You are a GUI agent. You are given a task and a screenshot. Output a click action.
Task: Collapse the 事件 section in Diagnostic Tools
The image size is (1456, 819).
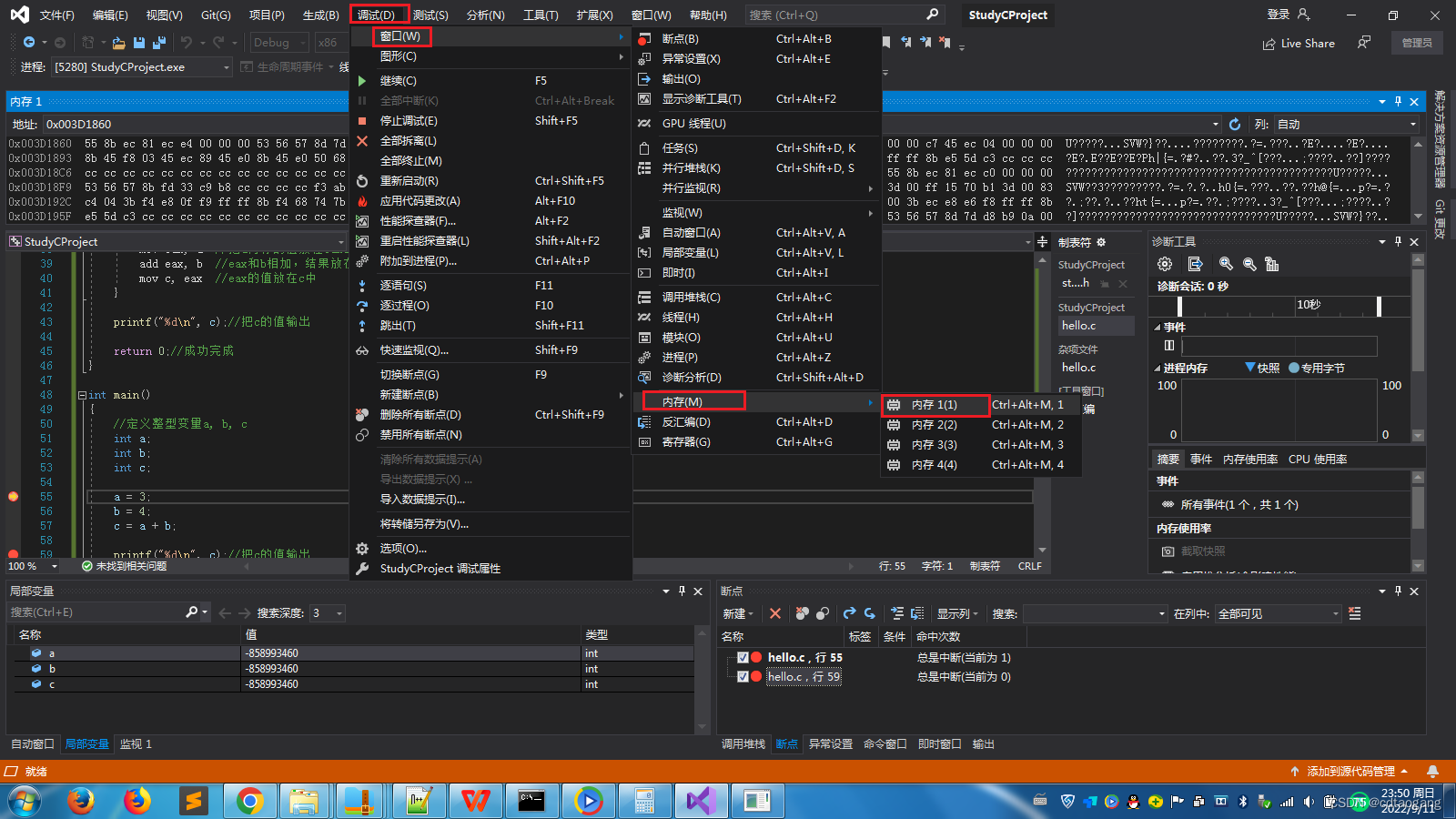click(x=1158, y=327)
